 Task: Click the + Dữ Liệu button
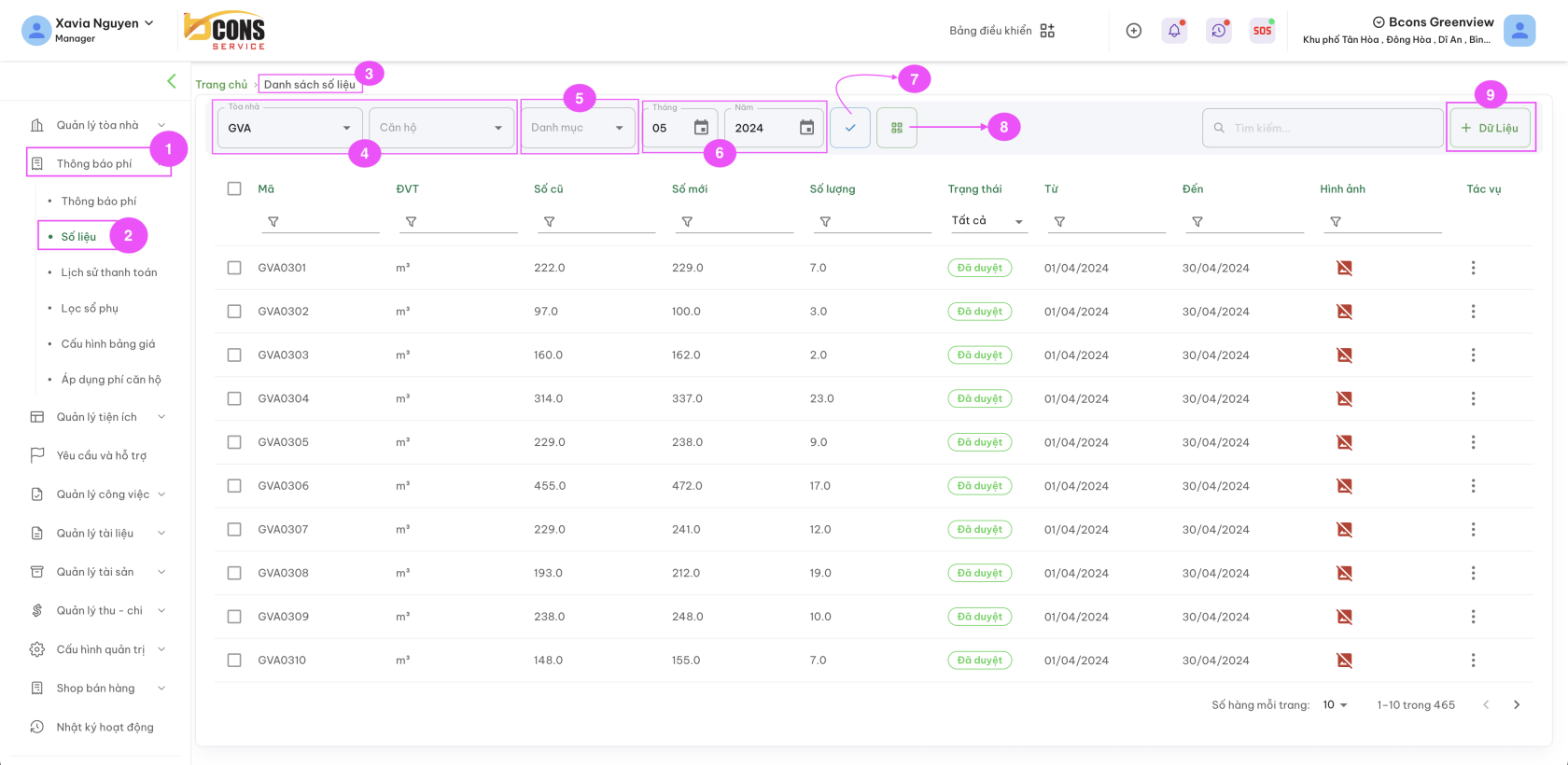(x=1491, y=128)
